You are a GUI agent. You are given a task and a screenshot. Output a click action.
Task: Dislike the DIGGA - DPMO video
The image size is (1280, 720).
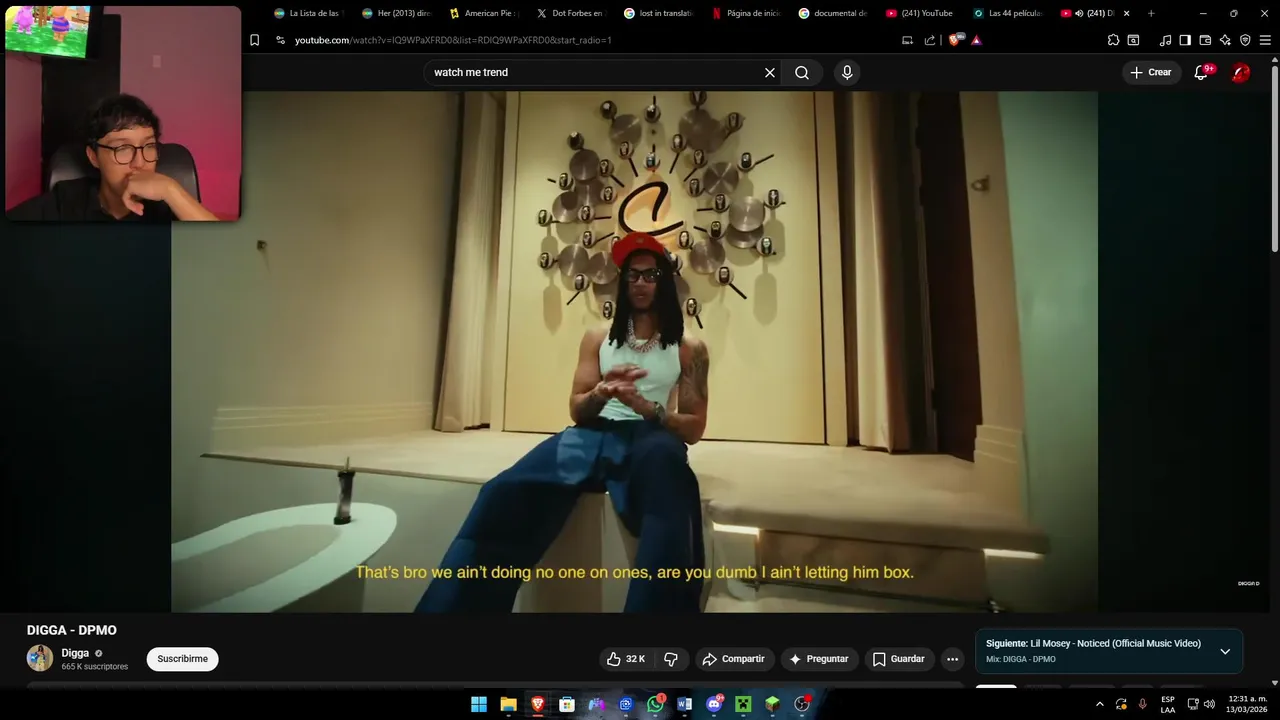click(671, 659)
